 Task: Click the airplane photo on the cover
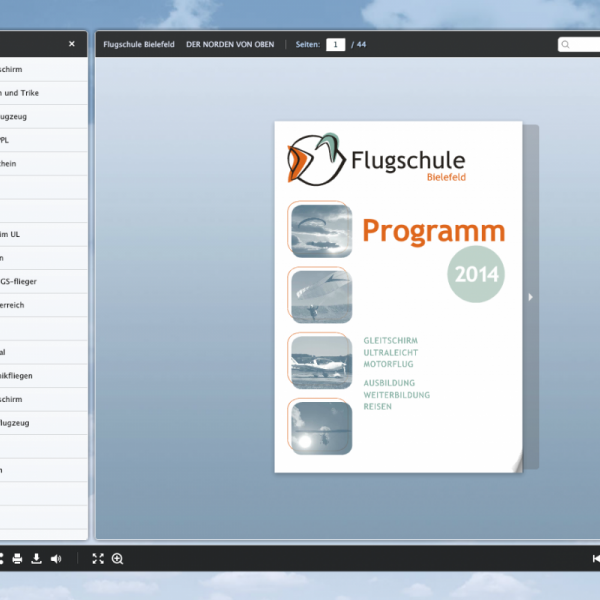320,361
